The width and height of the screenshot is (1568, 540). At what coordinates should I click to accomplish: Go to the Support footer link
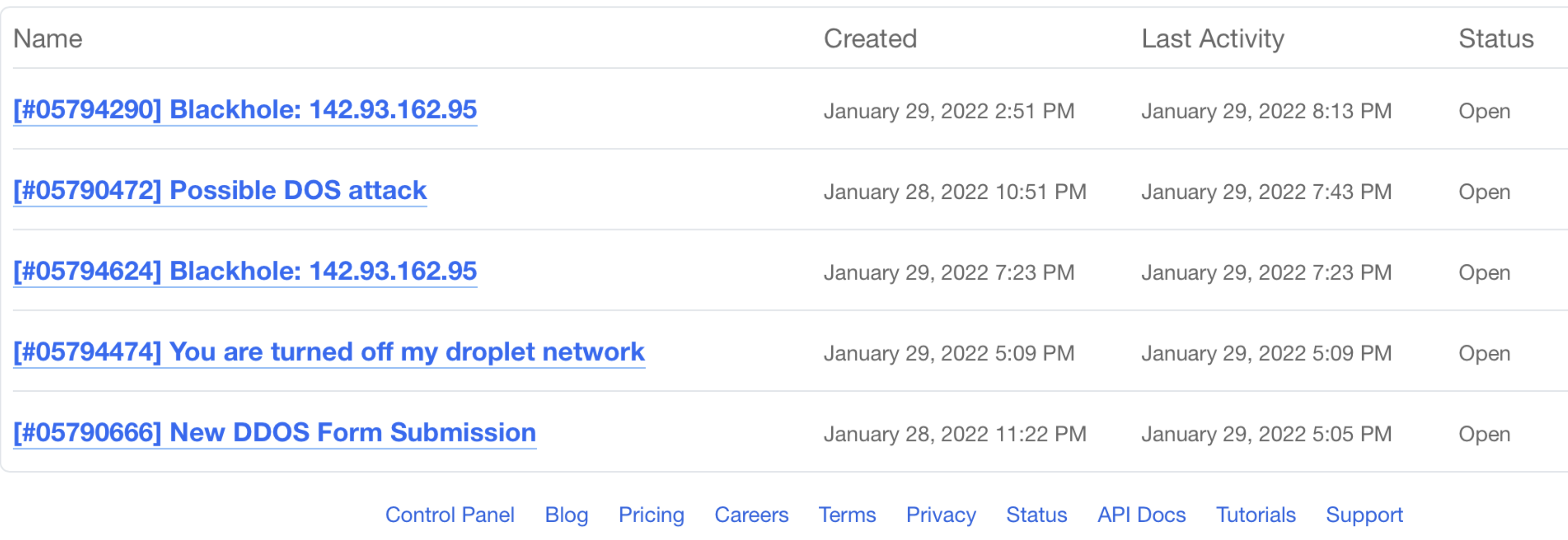1364,515
